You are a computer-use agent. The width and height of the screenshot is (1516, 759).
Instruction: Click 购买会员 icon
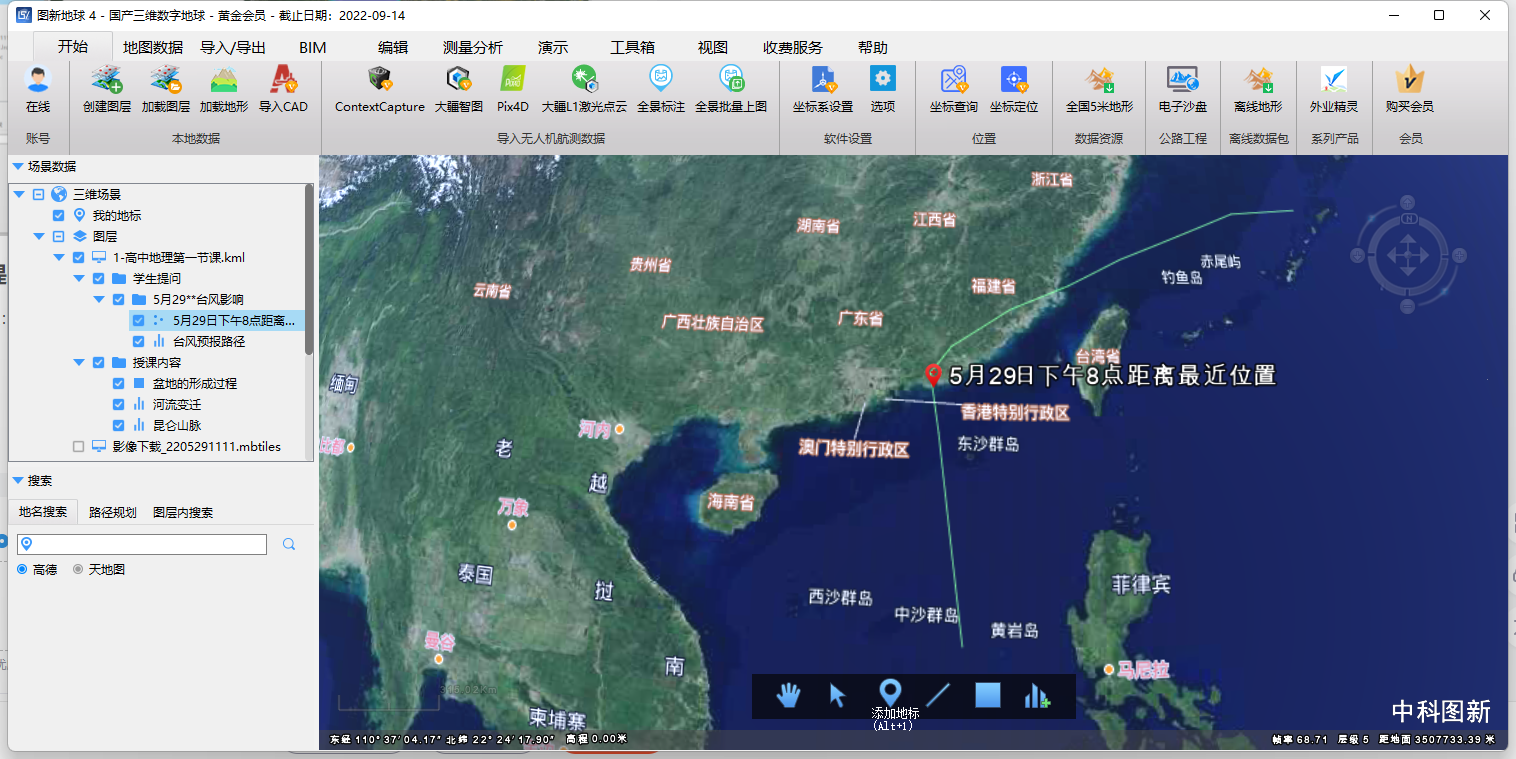click(x=1410, y=80)
